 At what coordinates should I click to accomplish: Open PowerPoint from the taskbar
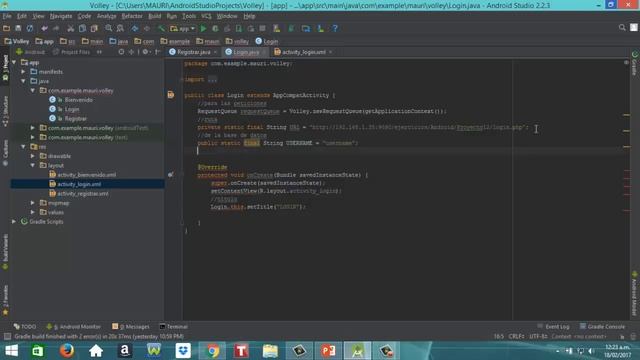[x=328, y=351]
